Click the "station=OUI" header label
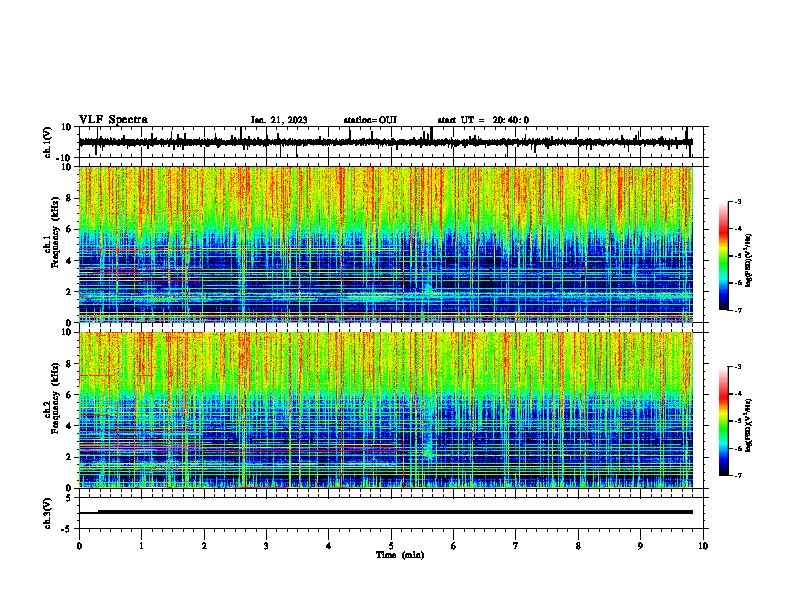 tap(370, 120)
